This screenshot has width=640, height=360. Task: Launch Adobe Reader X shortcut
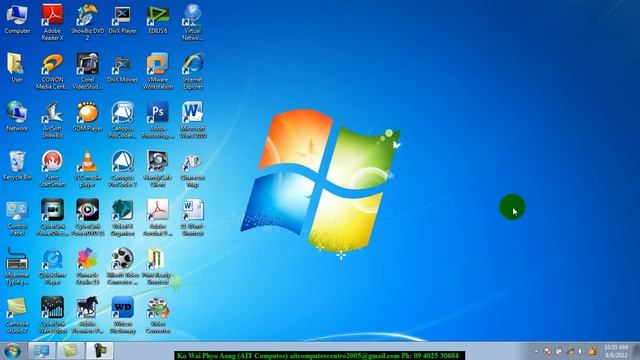(52, 22)
